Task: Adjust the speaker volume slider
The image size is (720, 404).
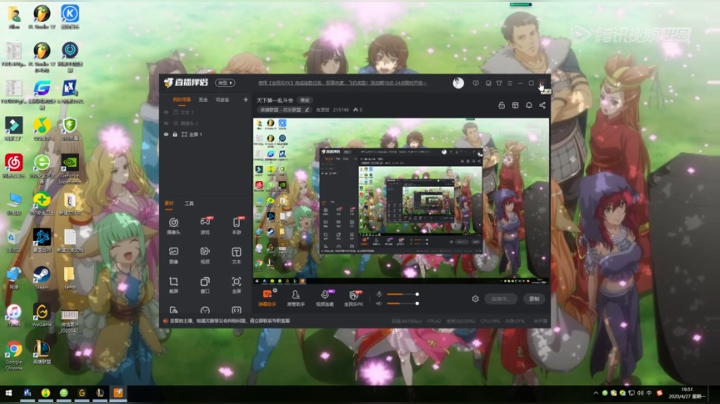Action: point(403,303)
